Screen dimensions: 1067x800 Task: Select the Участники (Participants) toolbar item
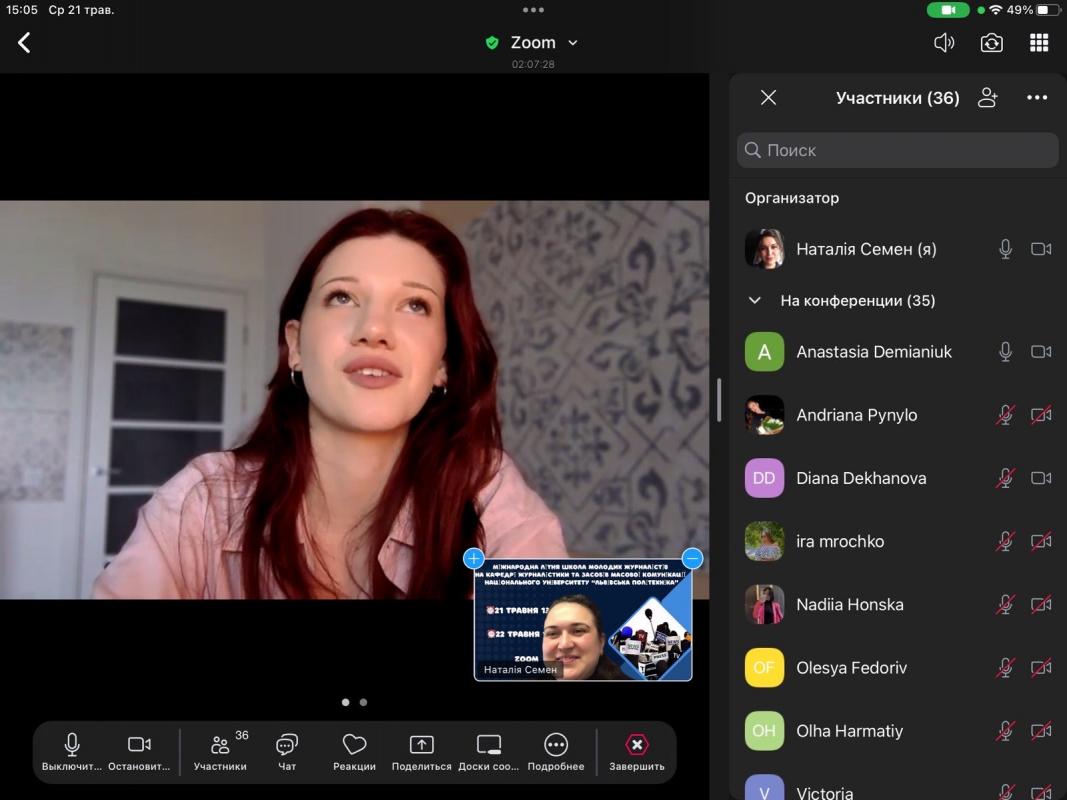click(220, 752)
